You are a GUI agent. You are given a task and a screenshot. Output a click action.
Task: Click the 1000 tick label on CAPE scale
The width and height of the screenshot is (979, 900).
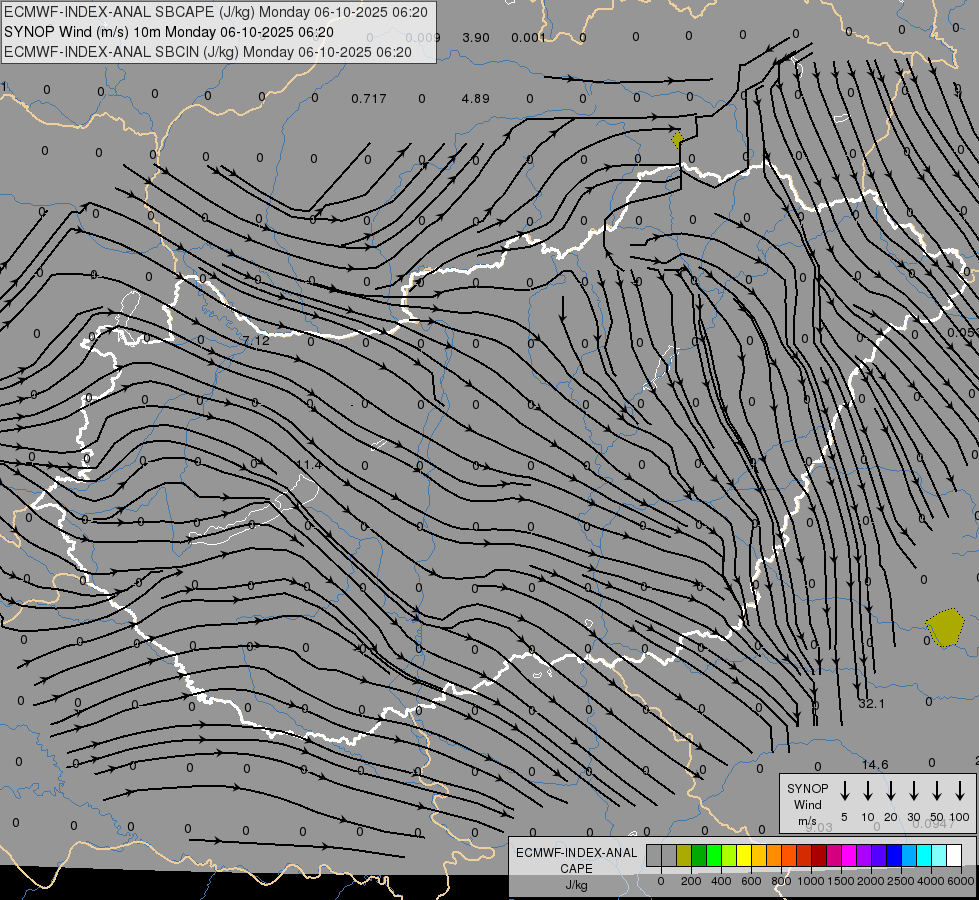point(811,882)
